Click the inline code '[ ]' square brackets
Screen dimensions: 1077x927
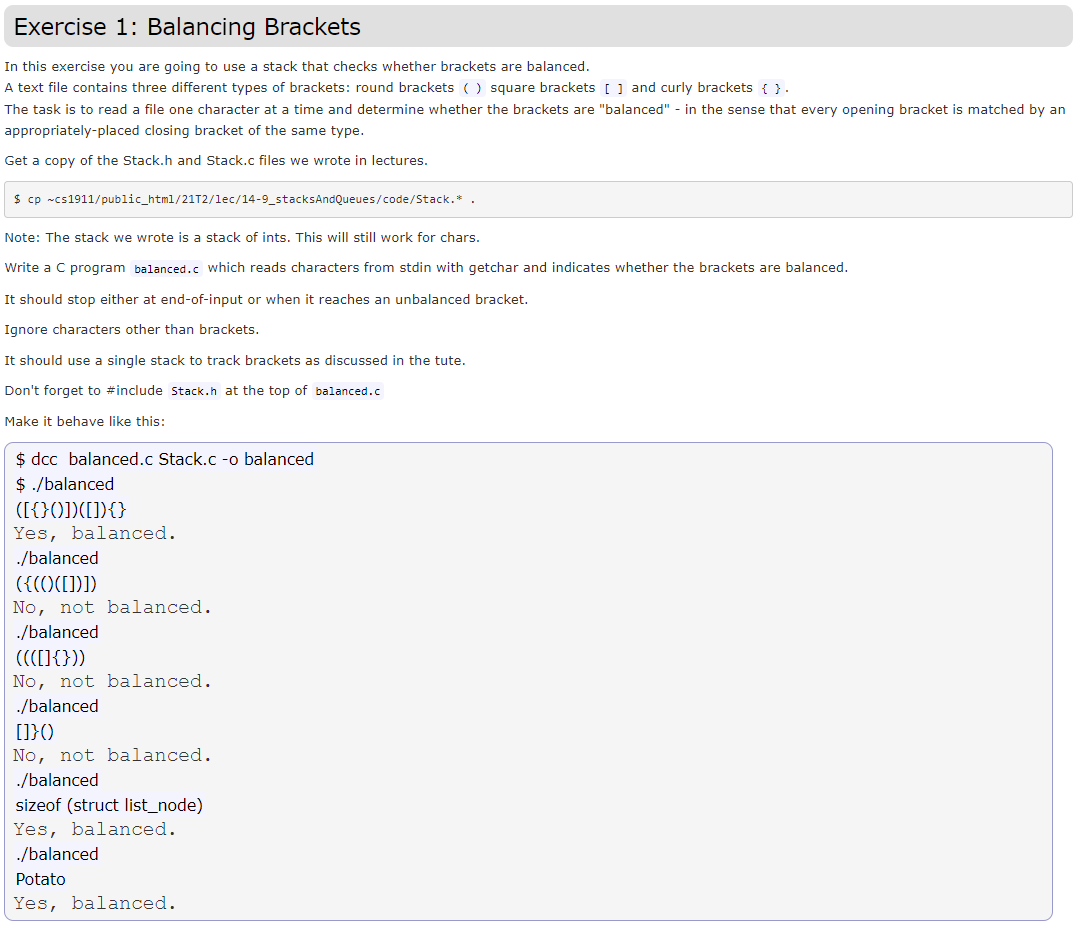[613, 88]
